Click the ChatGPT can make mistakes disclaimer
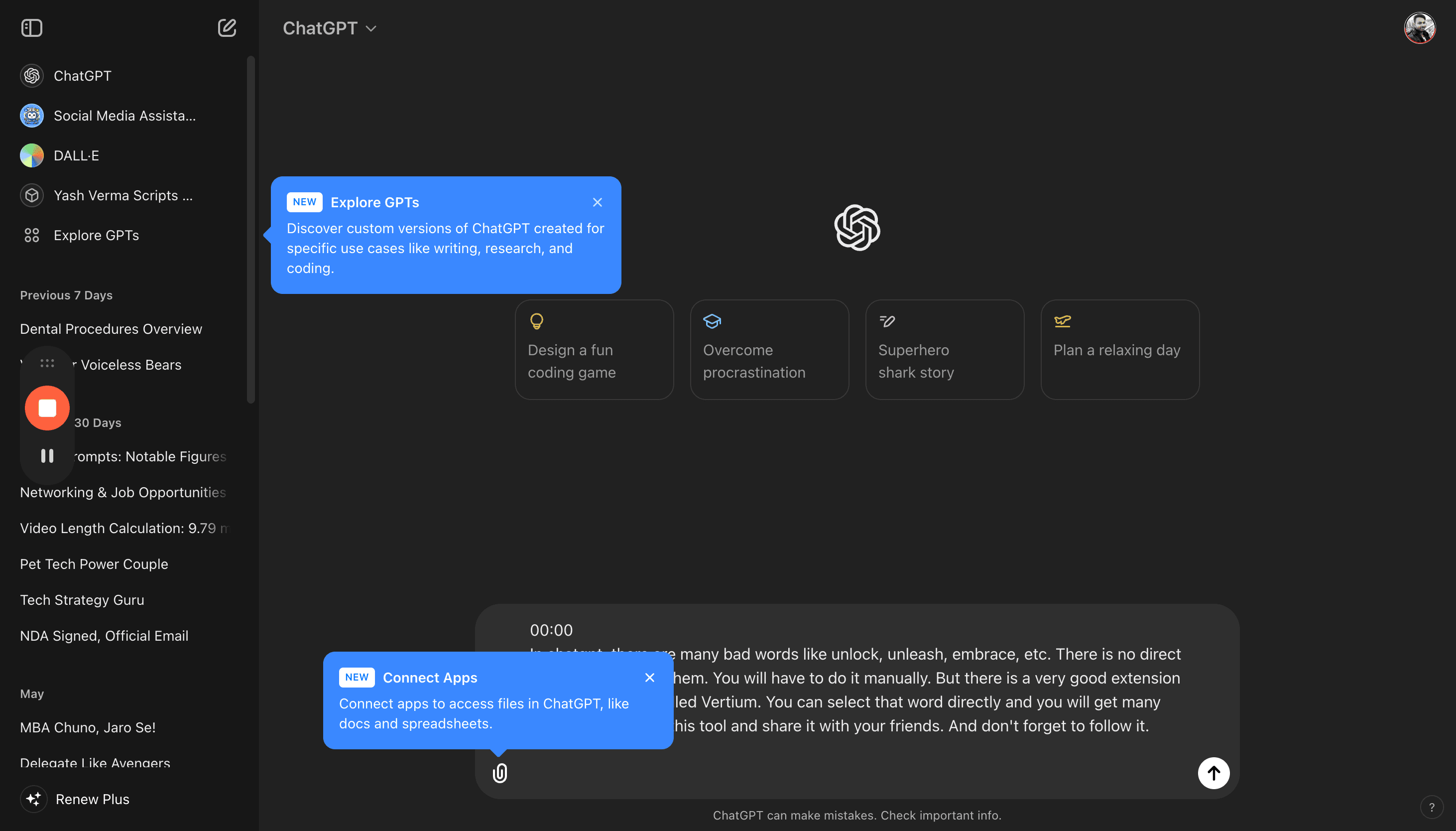Viewport: 1456px width, 831px height. pos(857,816)
